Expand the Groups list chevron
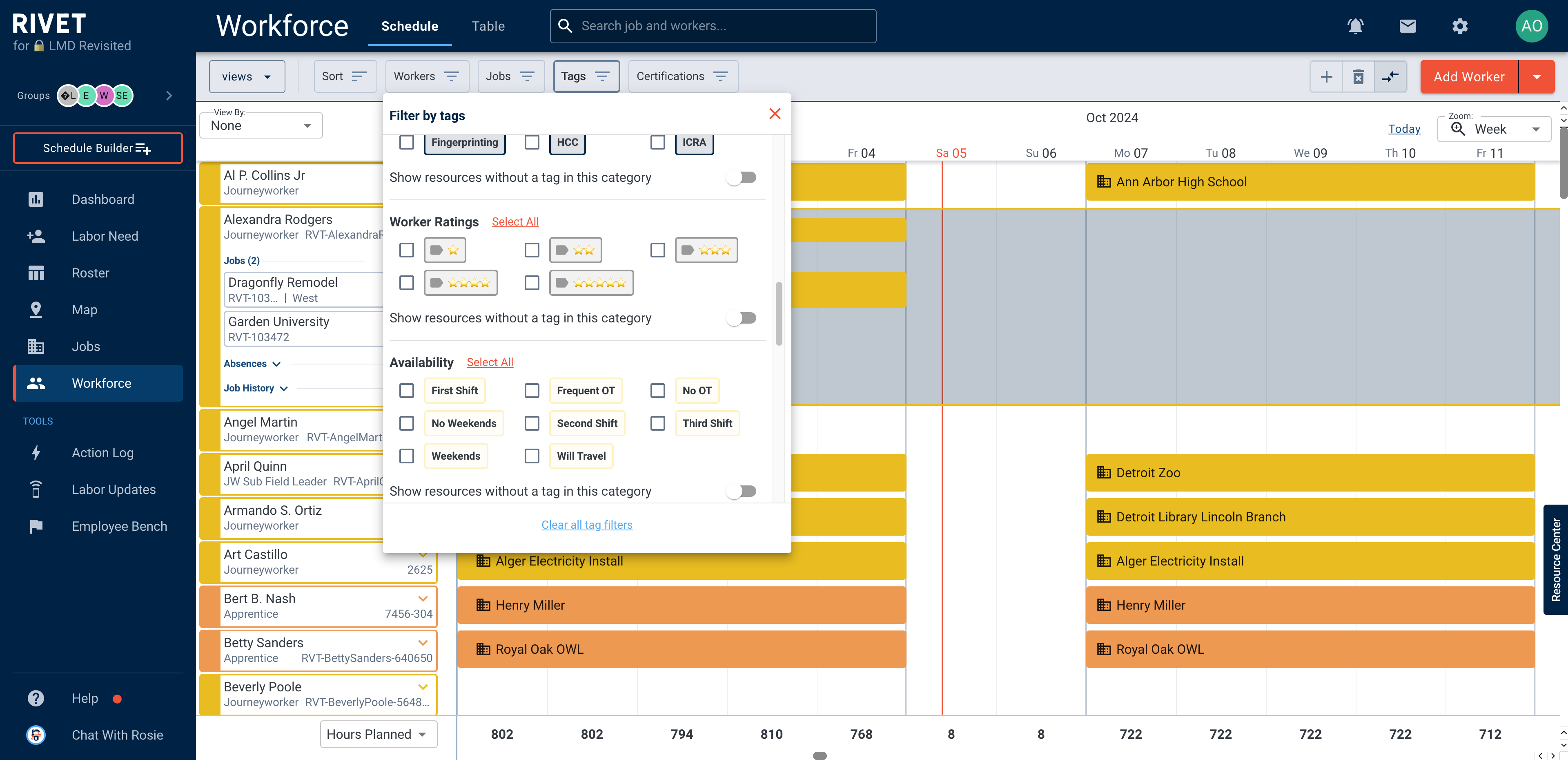The image size is (1568, 760). point(169,96)
